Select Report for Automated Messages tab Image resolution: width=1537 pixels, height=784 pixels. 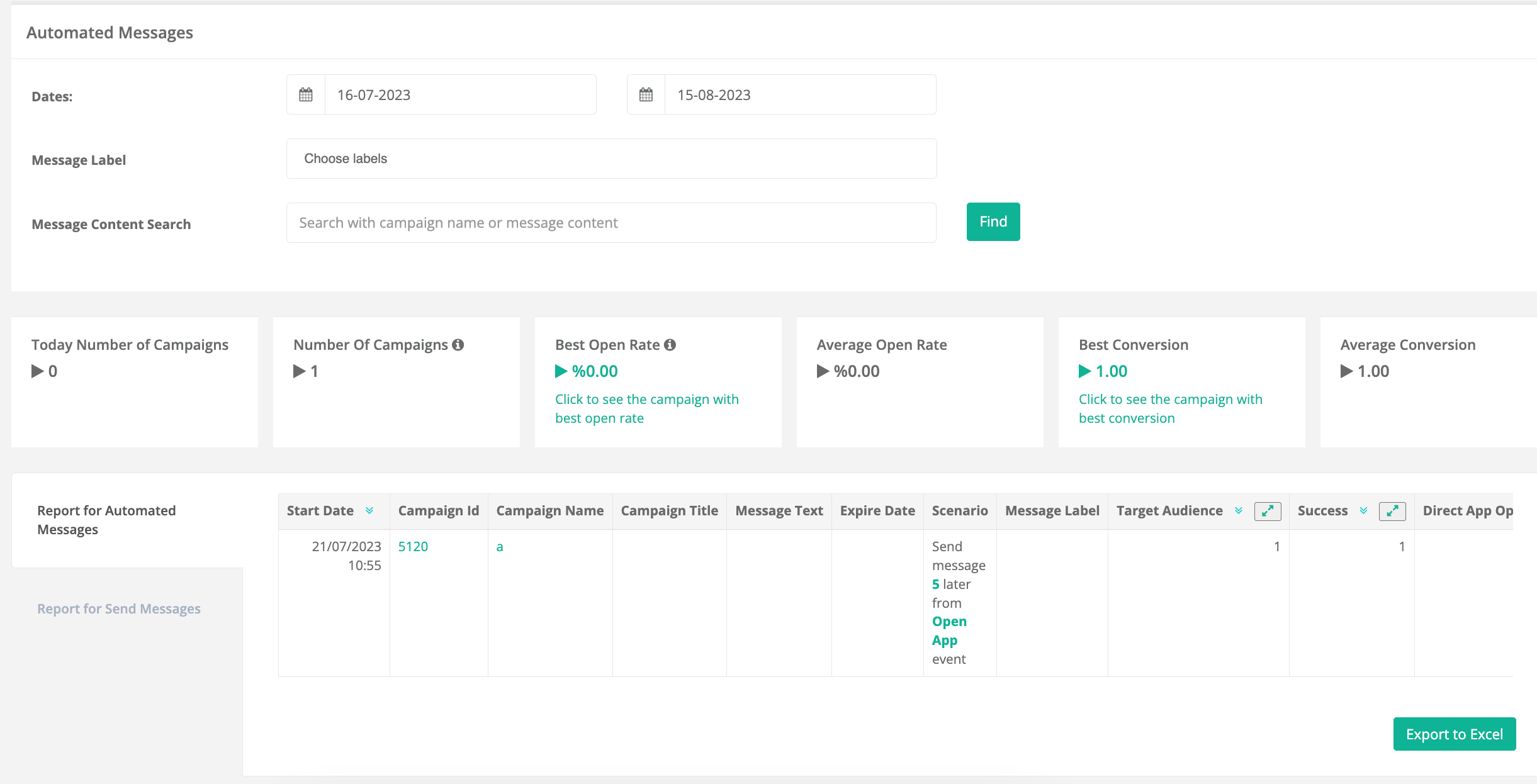click(x=106, y=520)
